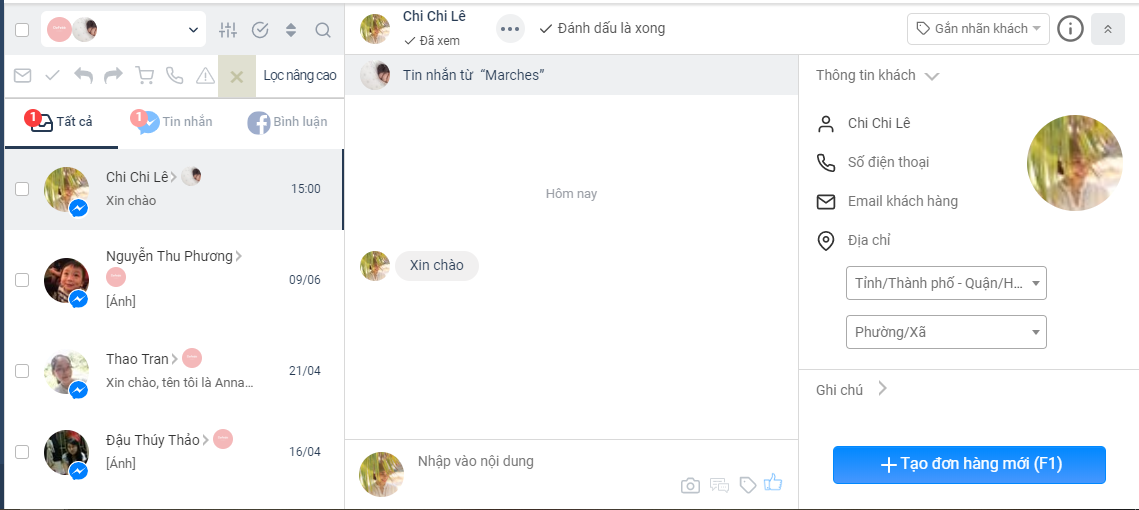Open the Tỉnh/Thành phố - Quận/Huyện dropdown

(946, 283)
